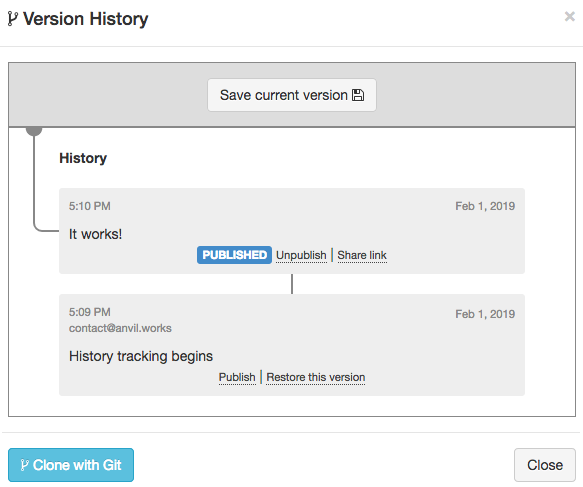Screen dimensions: 583x487
Task: Click the 5:10 PM timestamp
Action: pyautogui.click(x=90, y=206)
